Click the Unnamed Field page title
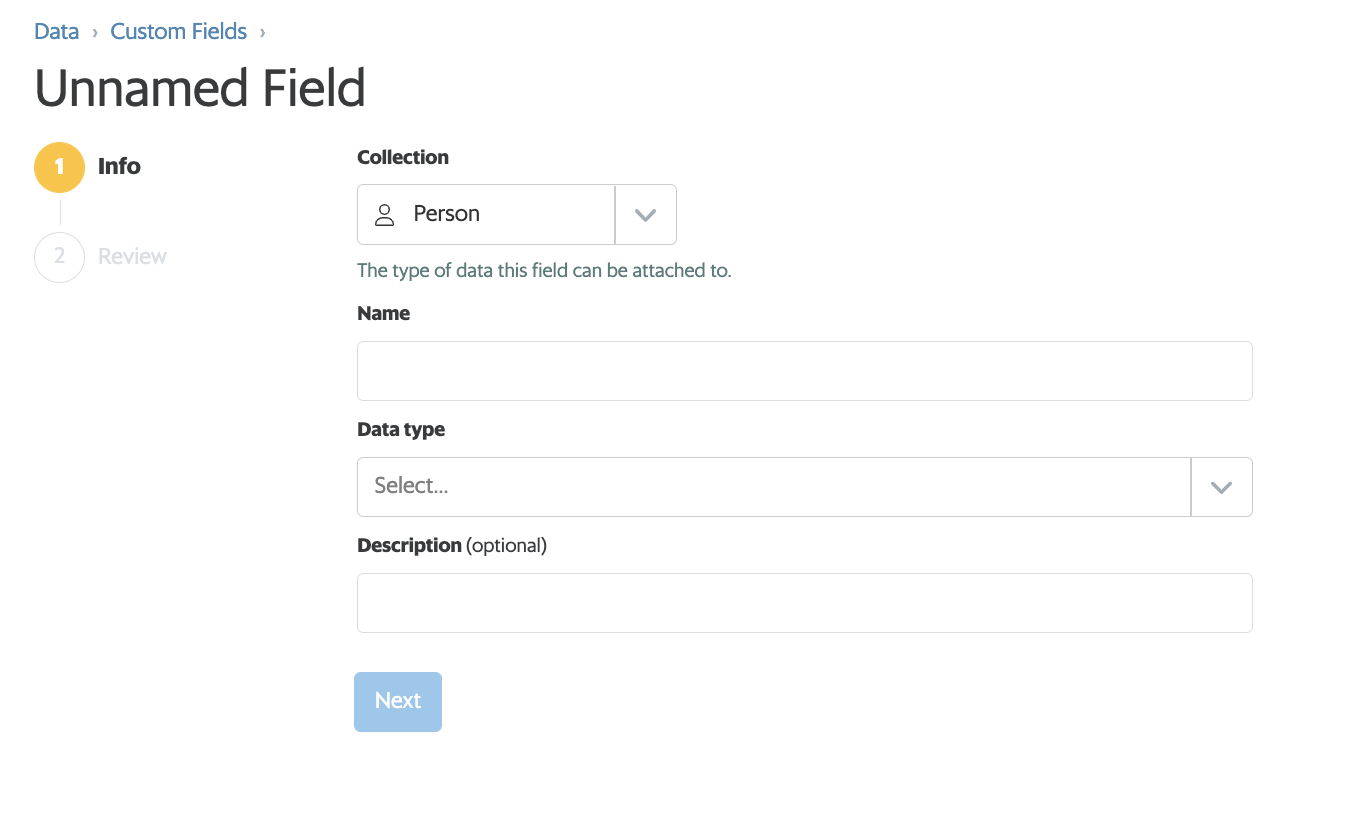 [200, 88]
